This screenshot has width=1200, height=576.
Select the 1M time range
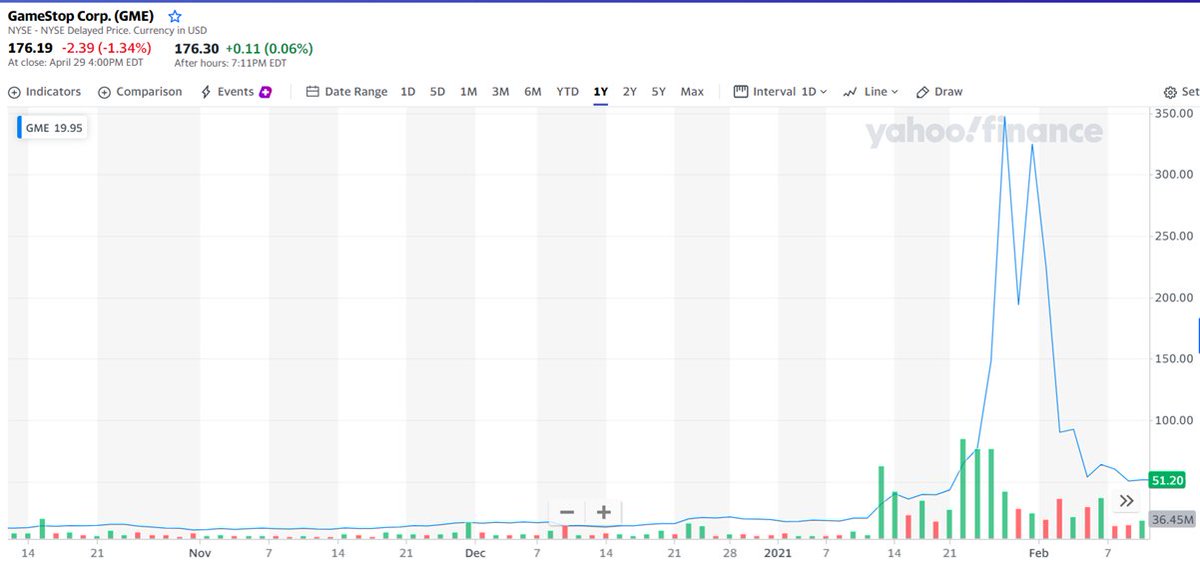pyautogui.click(x=468, y=91)
